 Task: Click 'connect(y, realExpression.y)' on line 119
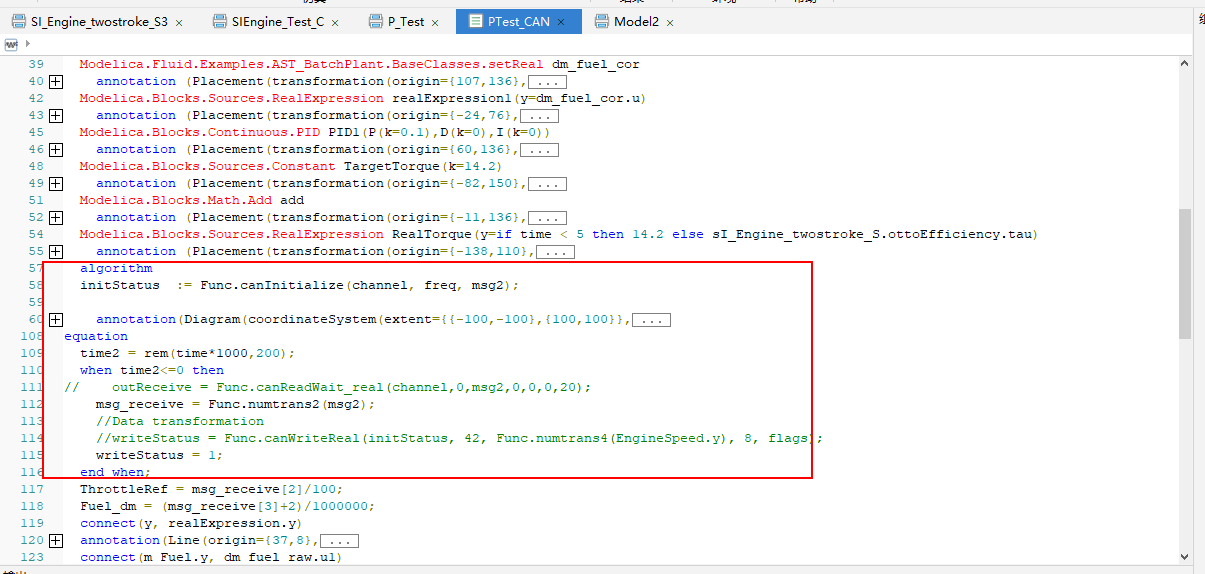pyautogui.click(x=192, y=523)
